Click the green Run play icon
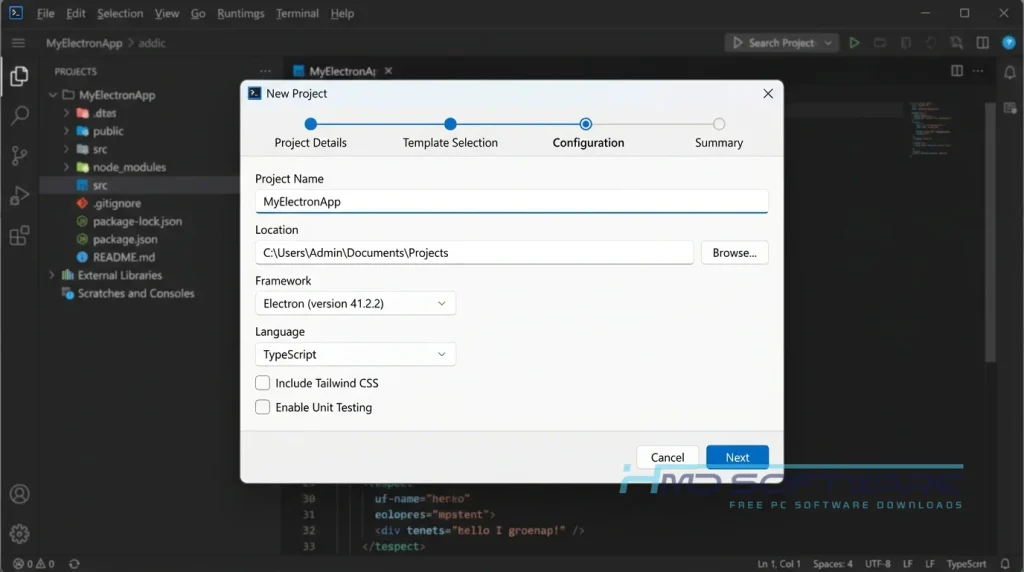 point(854,42)
